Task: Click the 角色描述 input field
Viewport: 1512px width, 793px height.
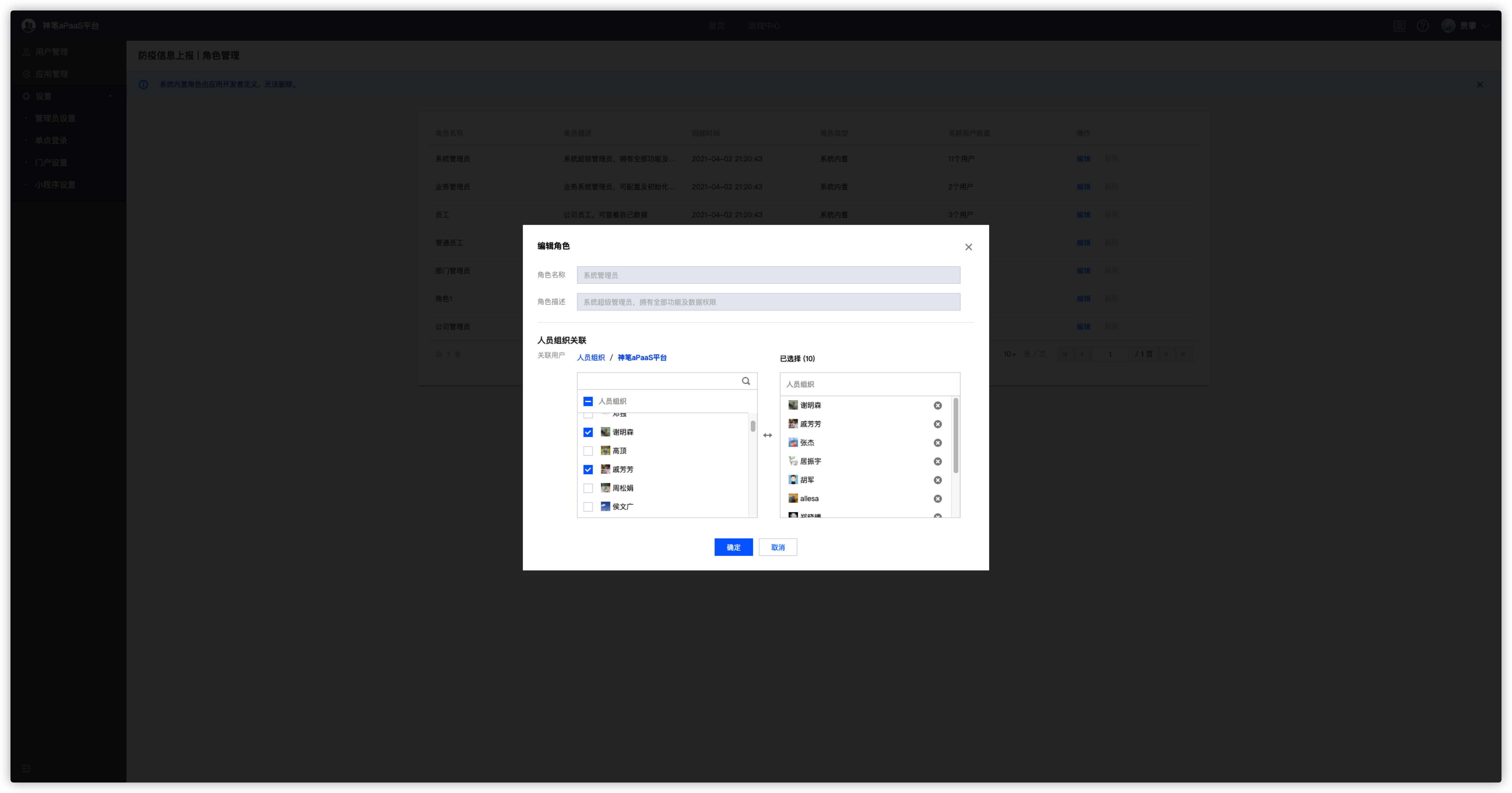Action: pos(768,302)
